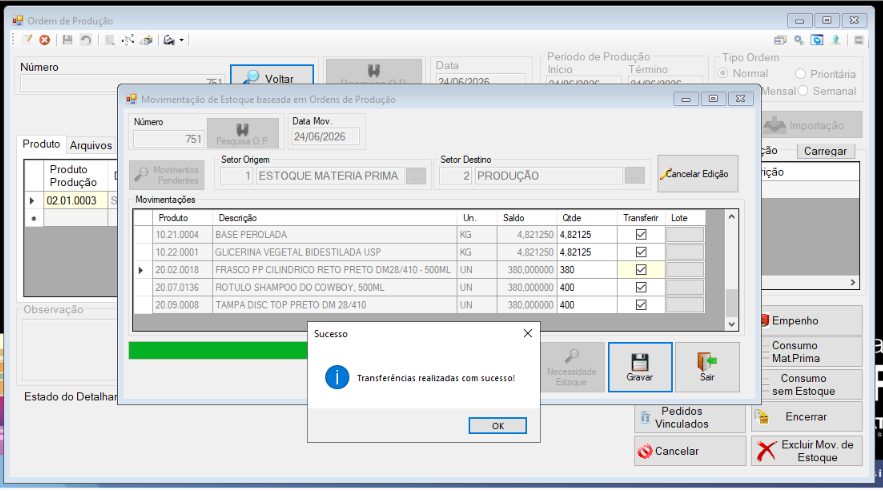Open Setor Origem lookup ellipsis button
The height and width of the screenshot is (491, 883).
point(416,176)
